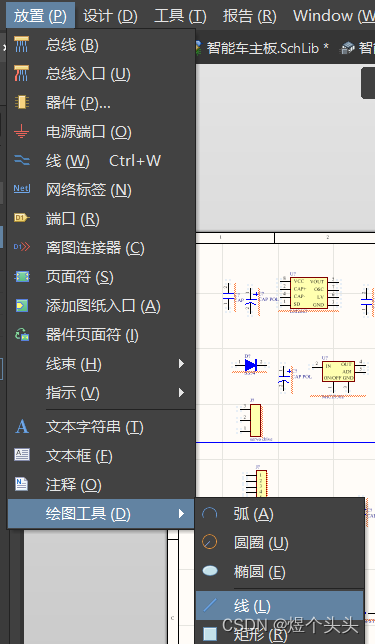Open the Window (W) menu

[x=334, y=16]
